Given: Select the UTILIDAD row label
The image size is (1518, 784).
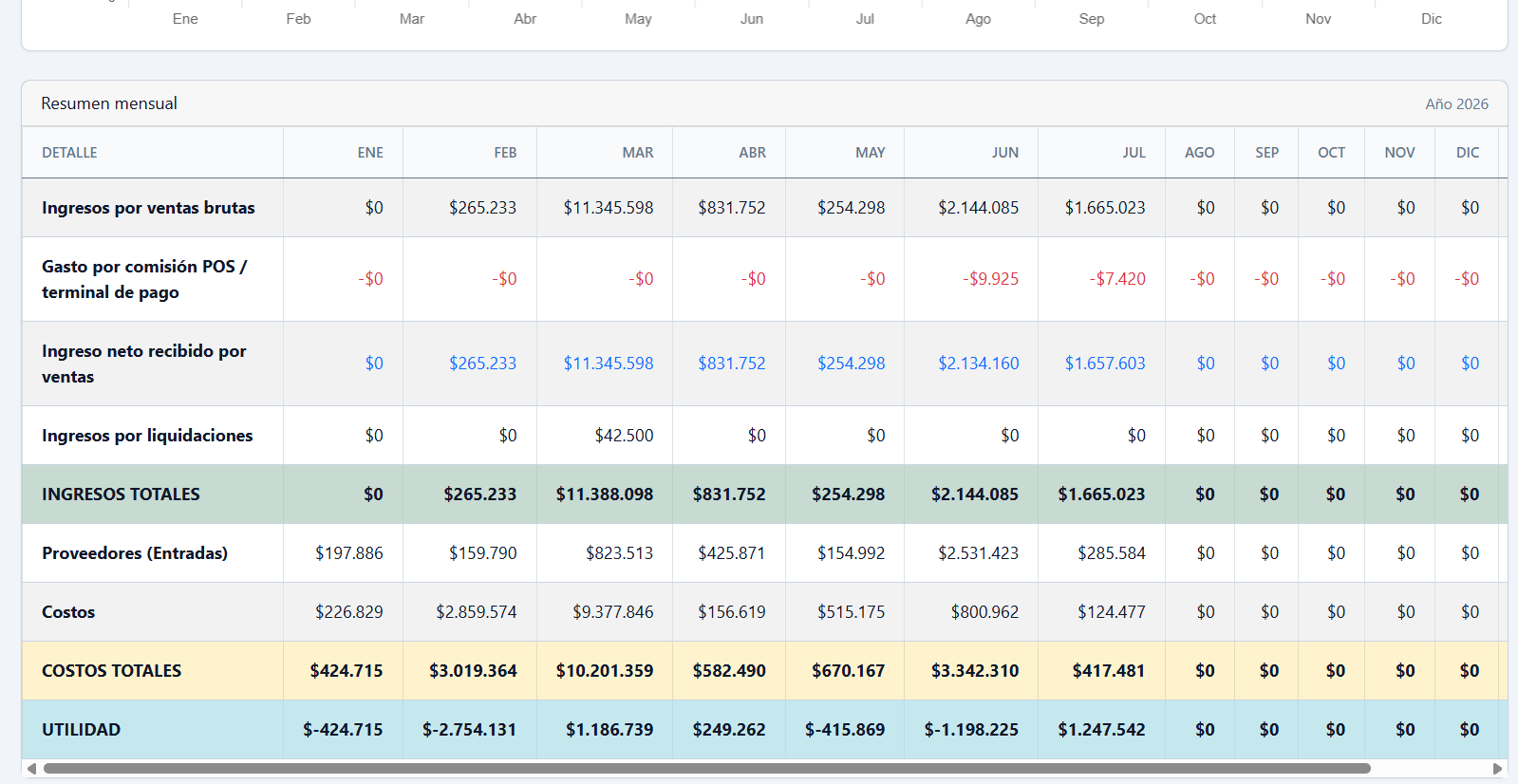Looking at the screenshot, I should 81,730.
